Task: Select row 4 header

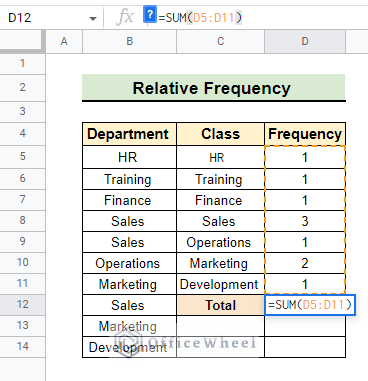Action: point(22,134)
